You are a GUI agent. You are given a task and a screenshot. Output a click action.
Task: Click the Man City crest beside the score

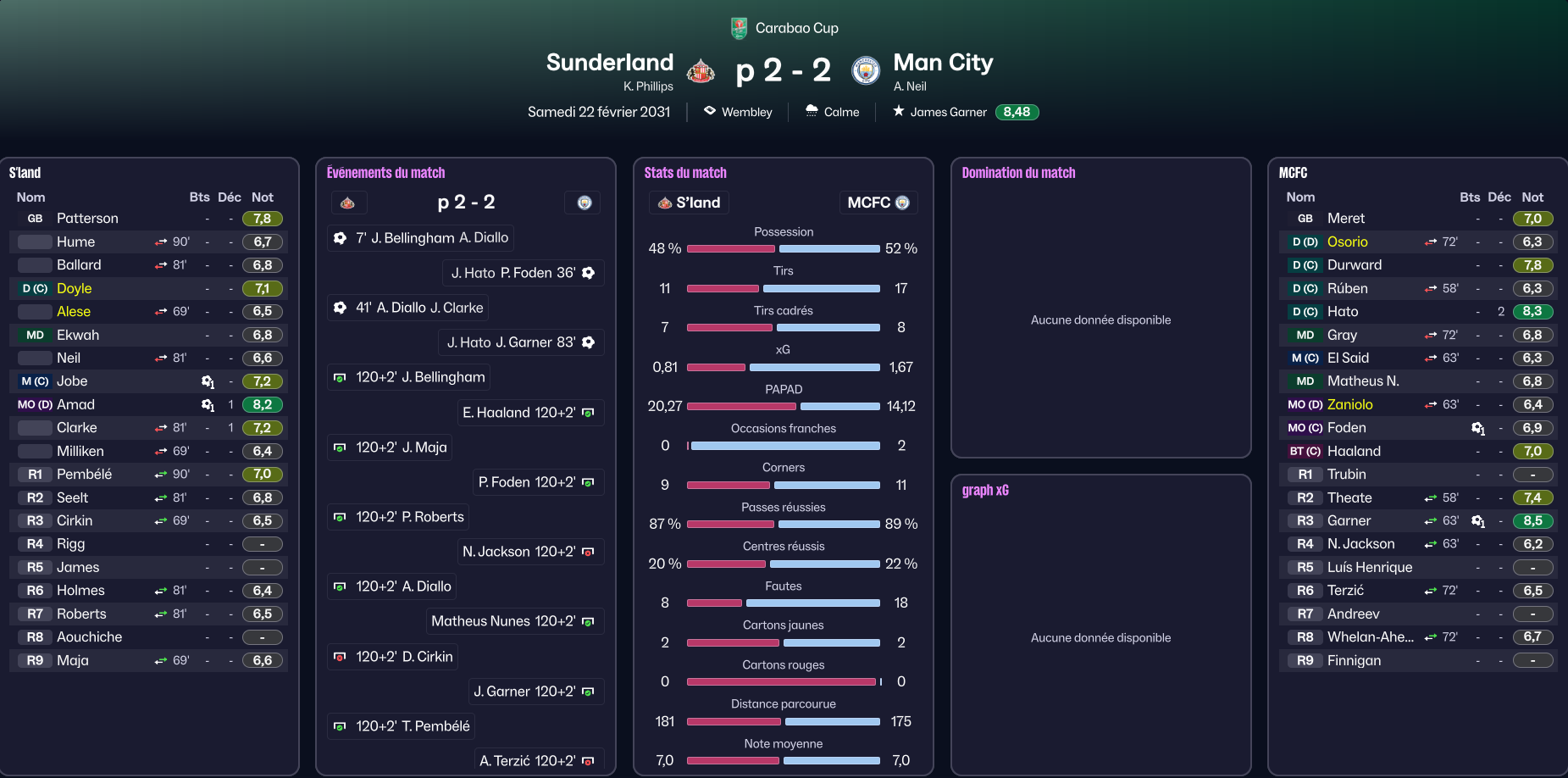pyautogui.click(x=865, y=70)
